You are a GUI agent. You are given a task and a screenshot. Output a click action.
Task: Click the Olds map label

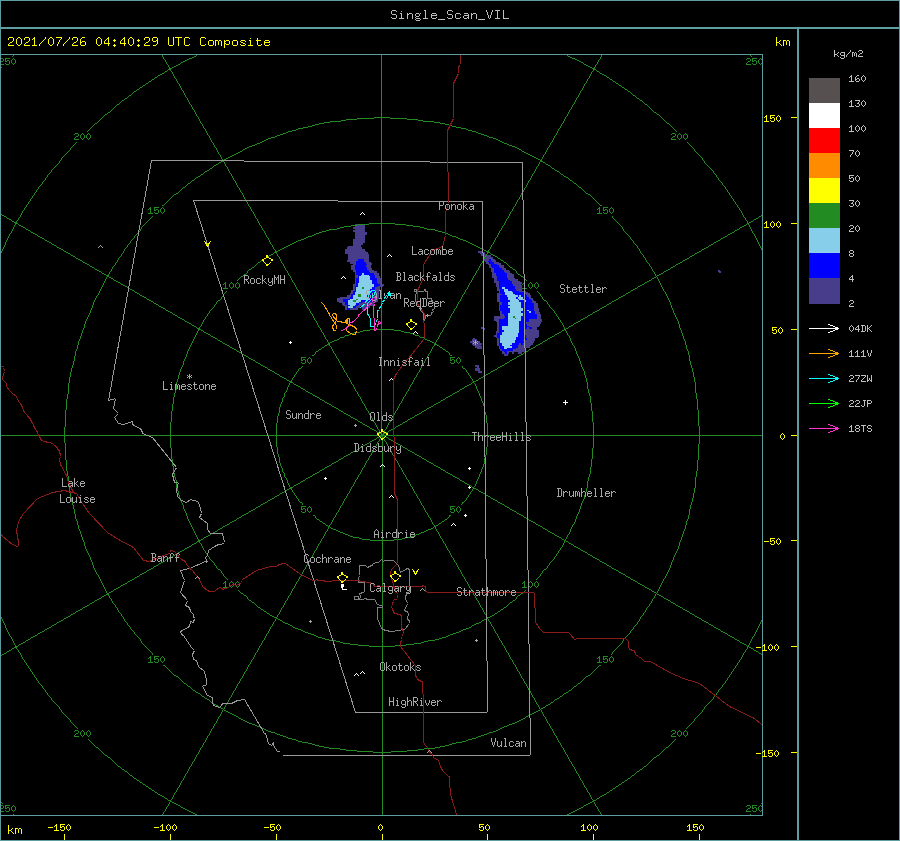pos(381,417)
